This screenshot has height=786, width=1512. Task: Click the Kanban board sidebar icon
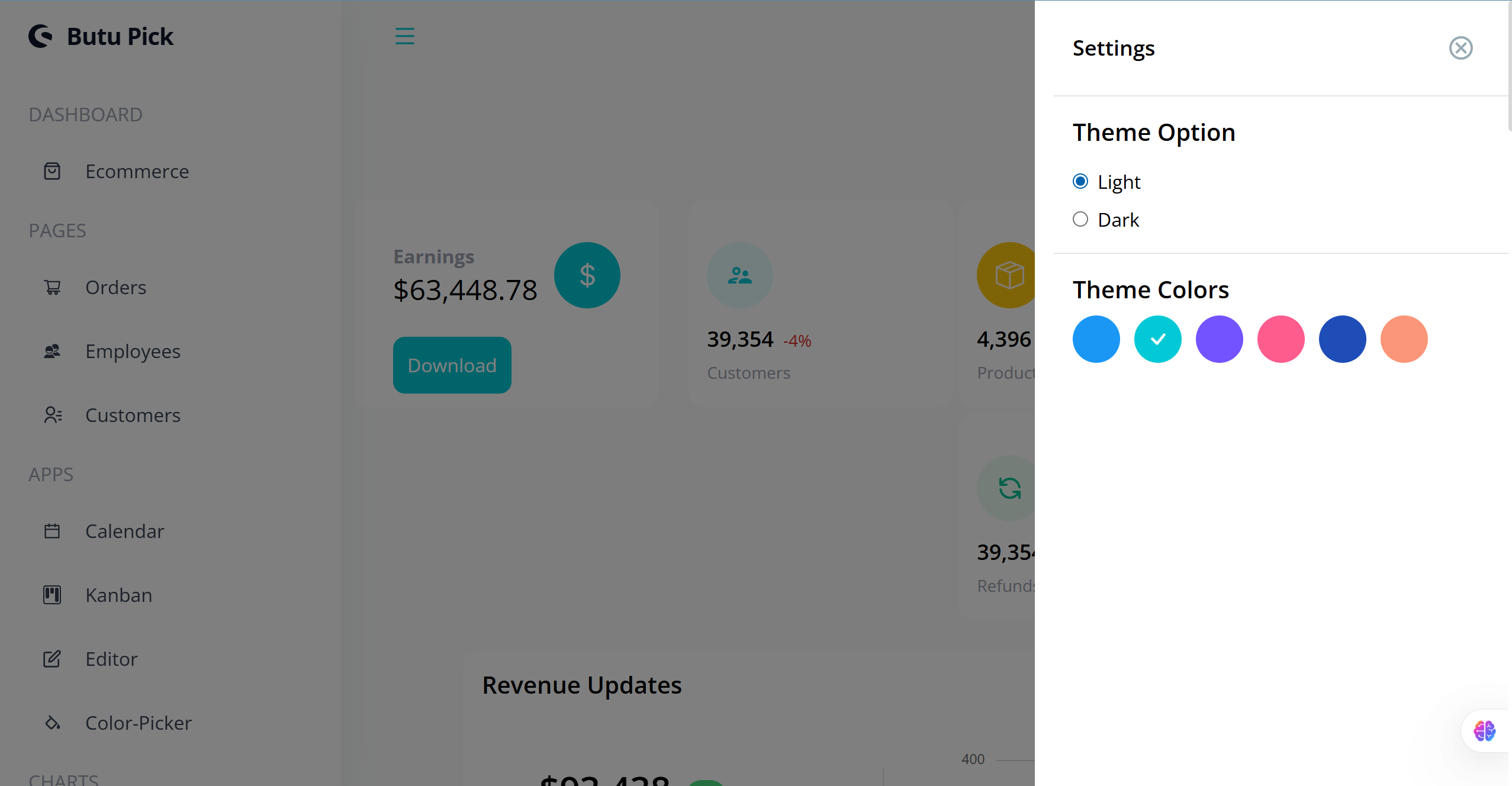(52, 595)
